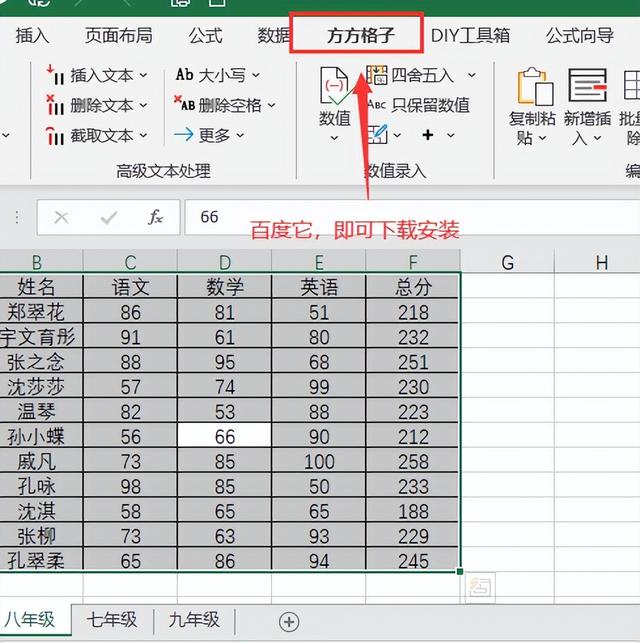
Task: Select the name cell 郑翠花
Action: (x=41, y=312)
